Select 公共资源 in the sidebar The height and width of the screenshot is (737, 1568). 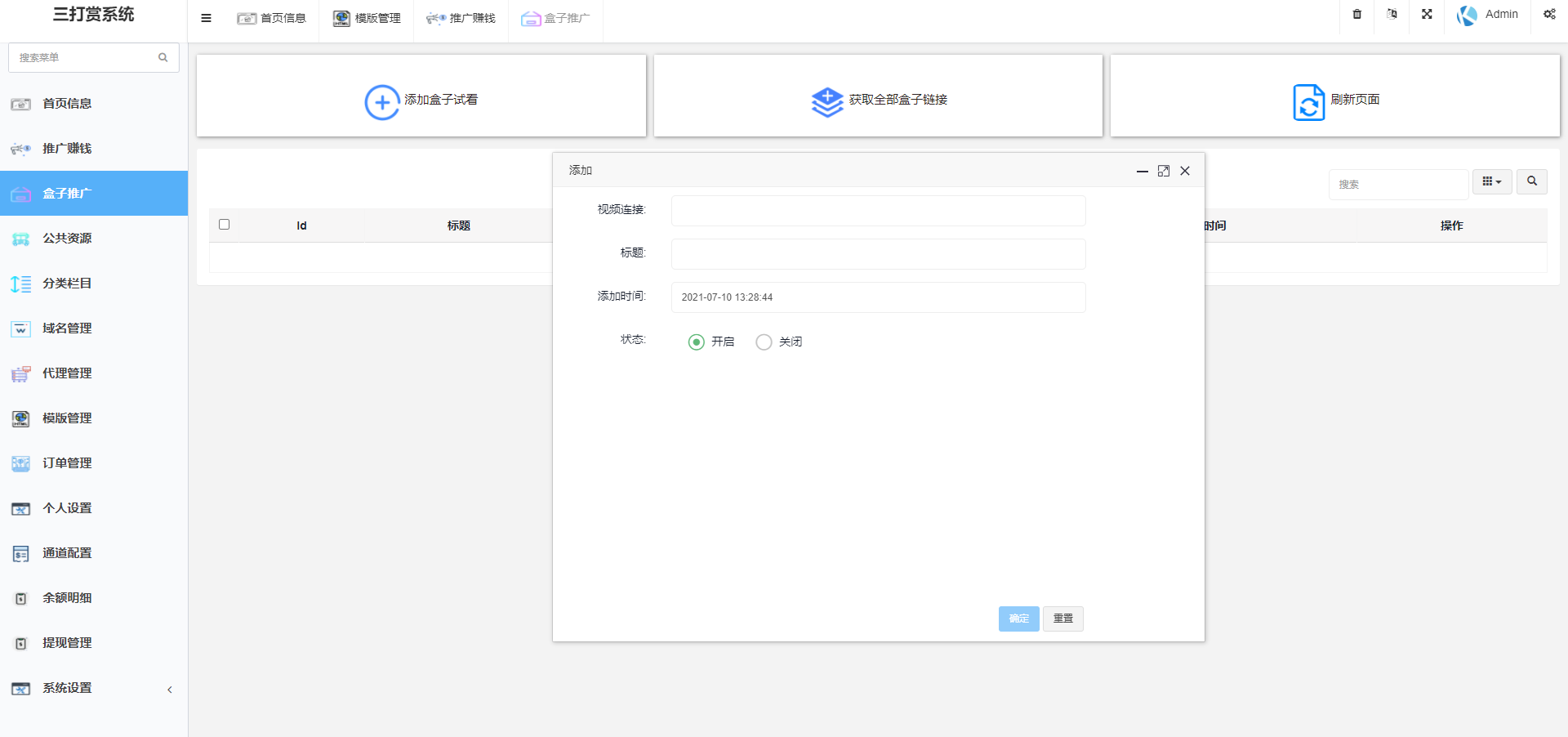68,238
